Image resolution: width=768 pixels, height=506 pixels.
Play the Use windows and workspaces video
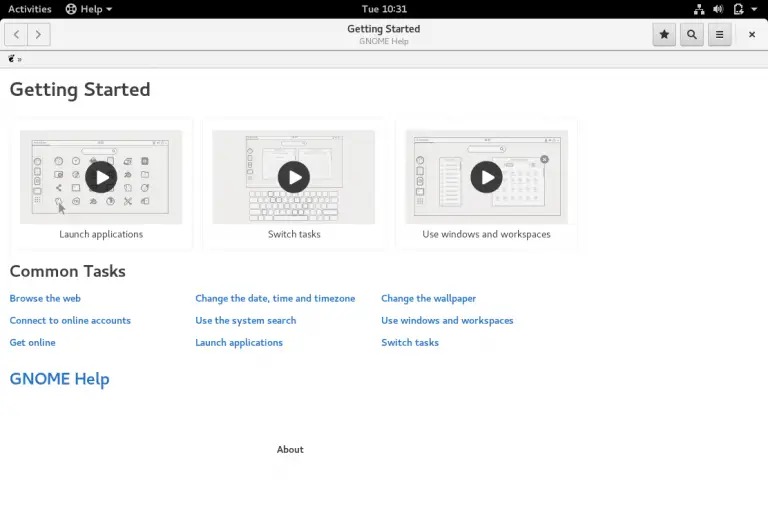tap(486, 177)
